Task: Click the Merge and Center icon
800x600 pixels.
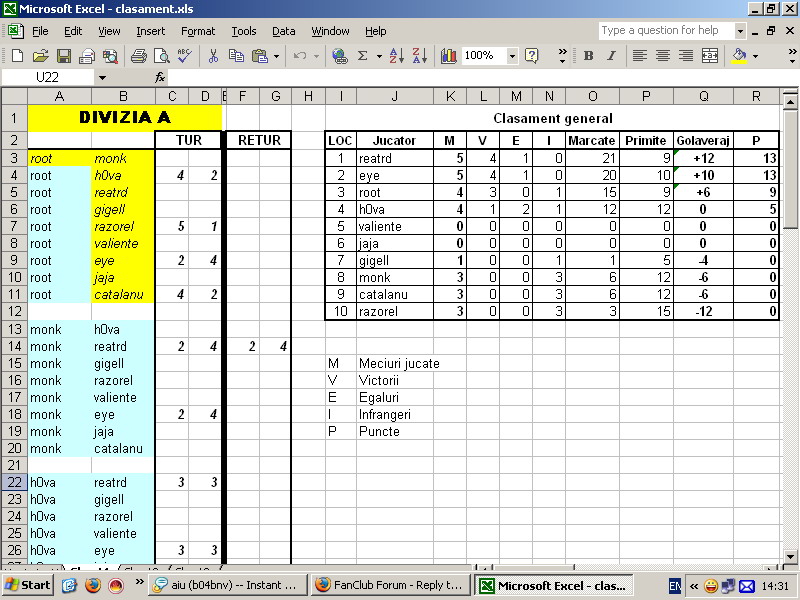Action: 710,56
